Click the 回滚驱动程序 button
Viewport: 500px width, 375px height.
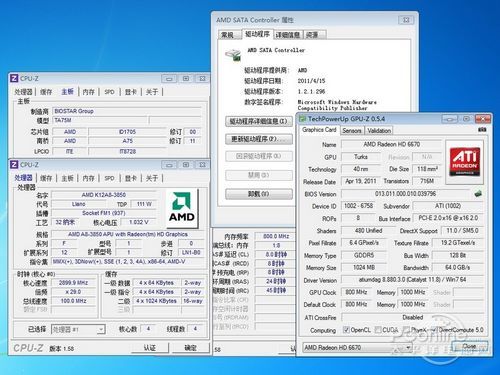click(x=259, y=156)
